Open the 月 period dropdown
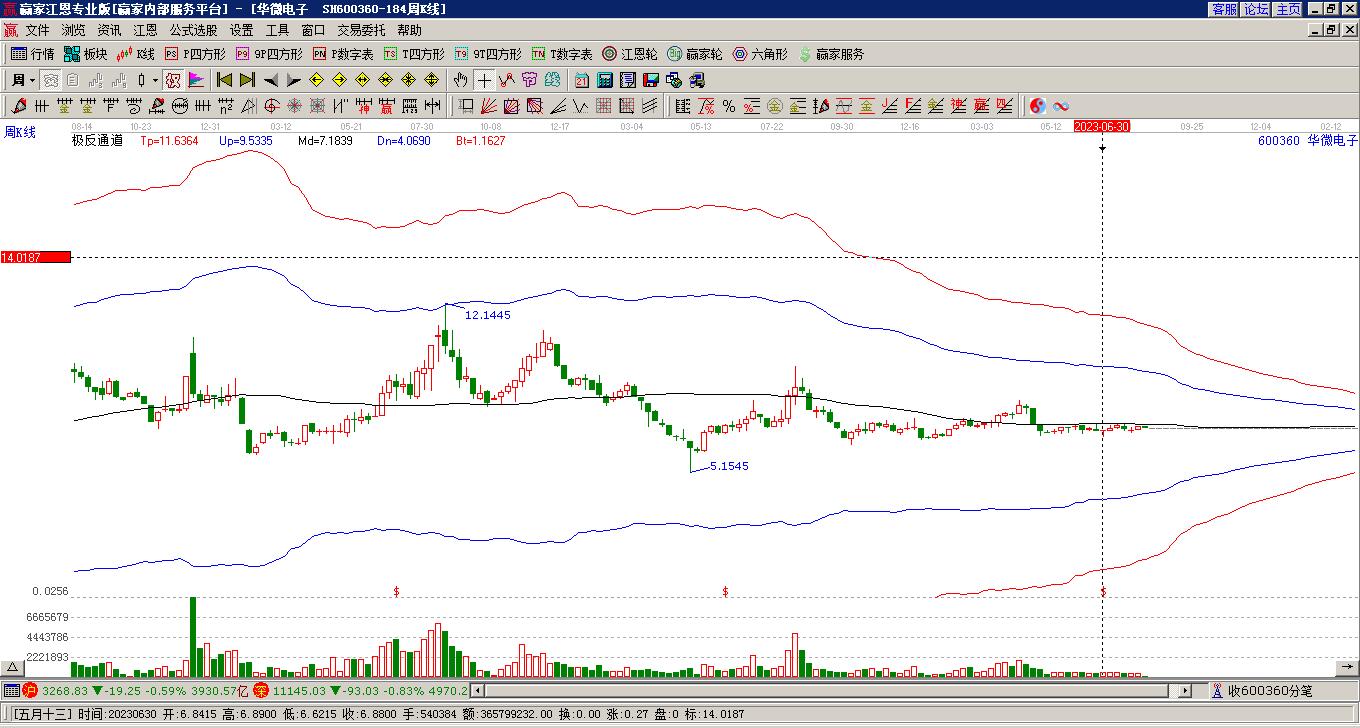The image size is (1360, 728). [22, 80]
